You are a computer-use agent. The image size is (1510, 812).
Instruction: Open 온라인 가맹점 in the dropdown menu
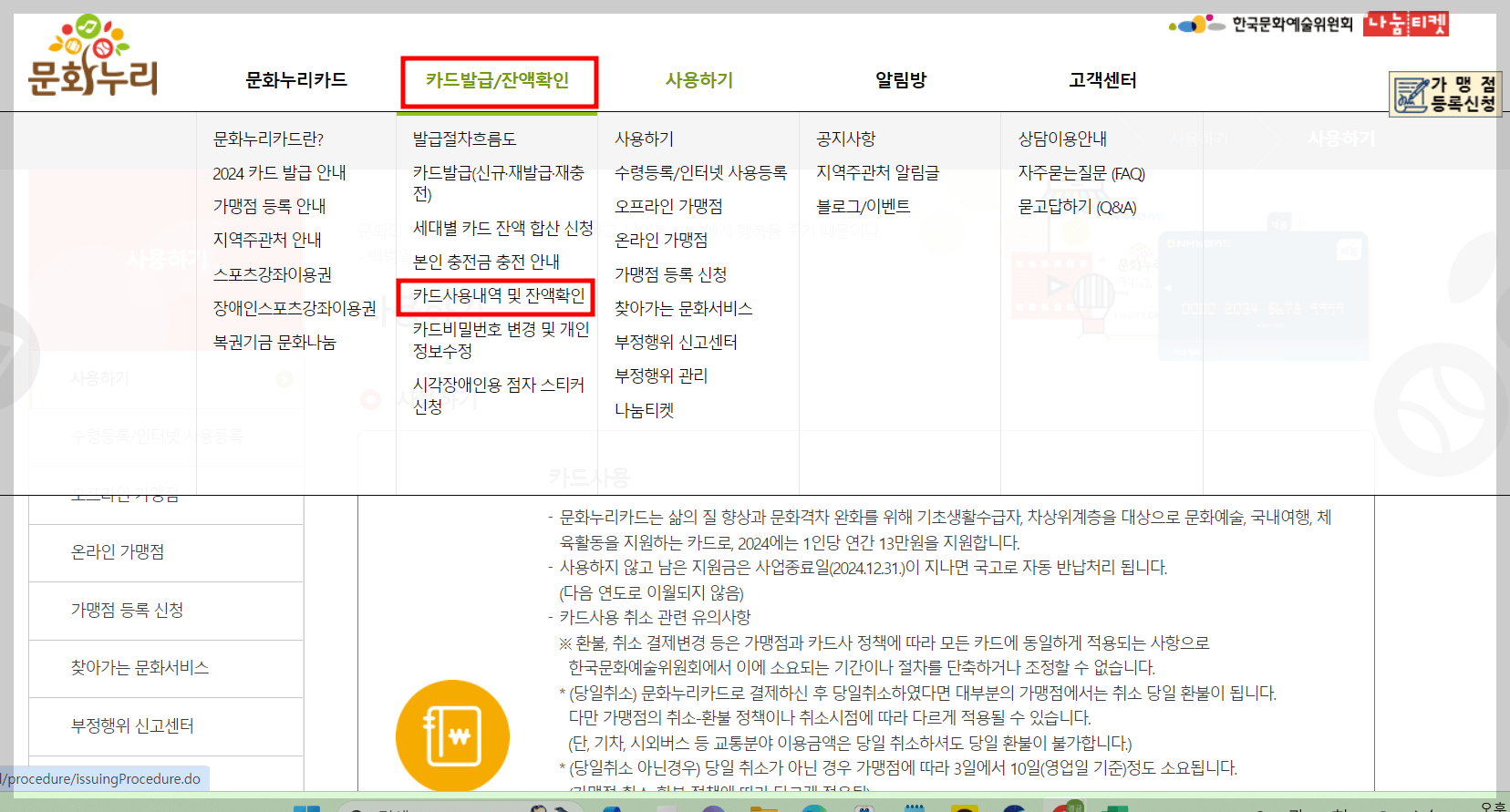click(661, 240)
